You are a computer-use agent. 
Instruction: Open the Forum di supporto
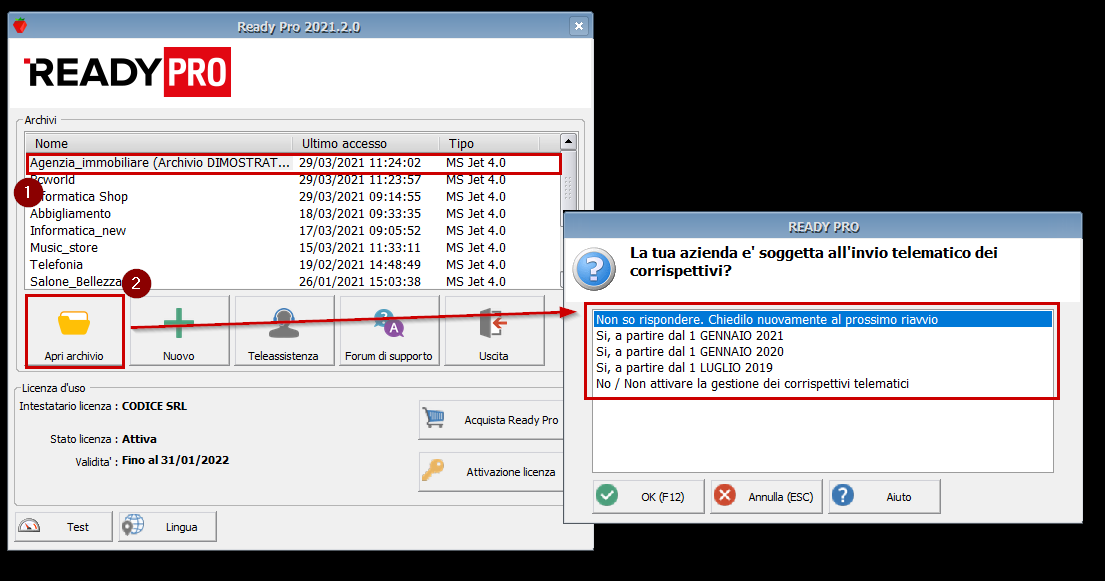[389, 331]
